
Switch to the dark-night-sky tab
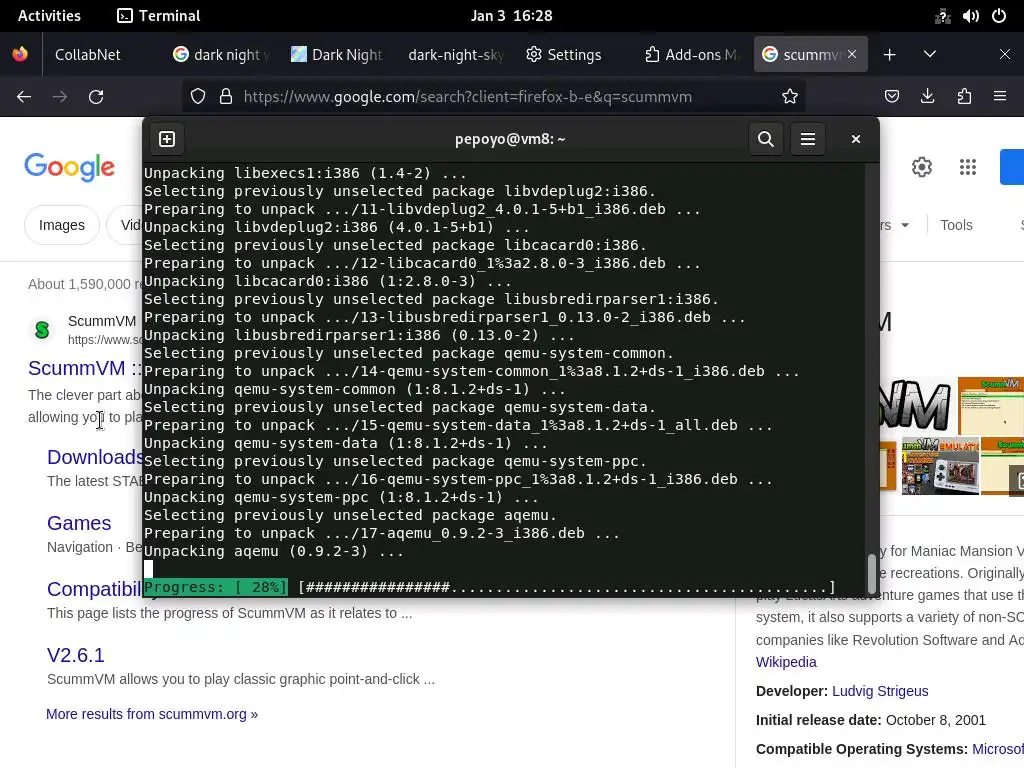click(x=456, y=55)
